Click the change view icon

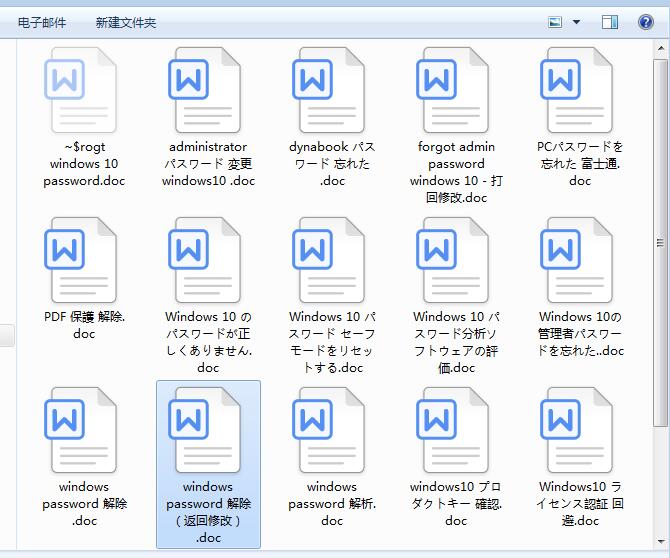[555, 22]
